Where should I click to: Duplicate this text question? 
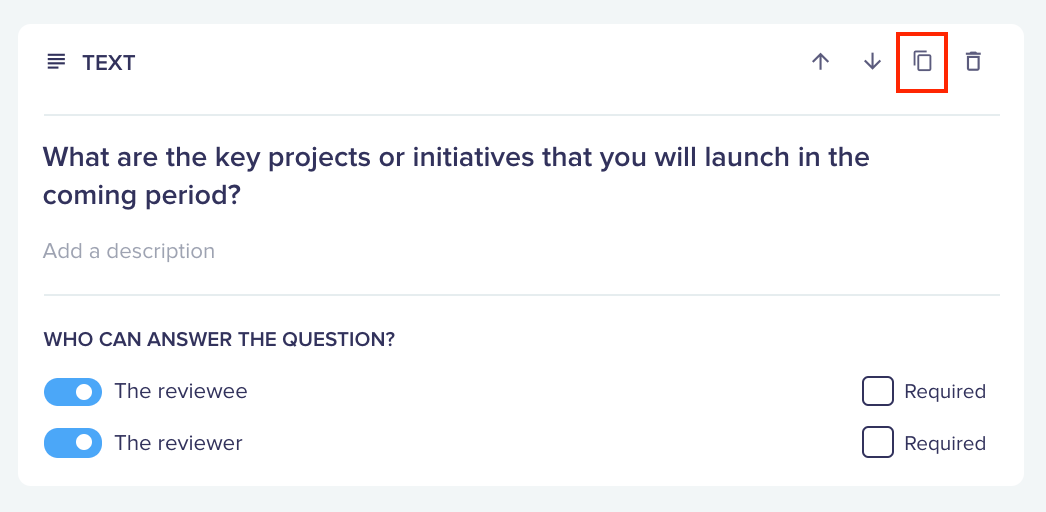922,62
